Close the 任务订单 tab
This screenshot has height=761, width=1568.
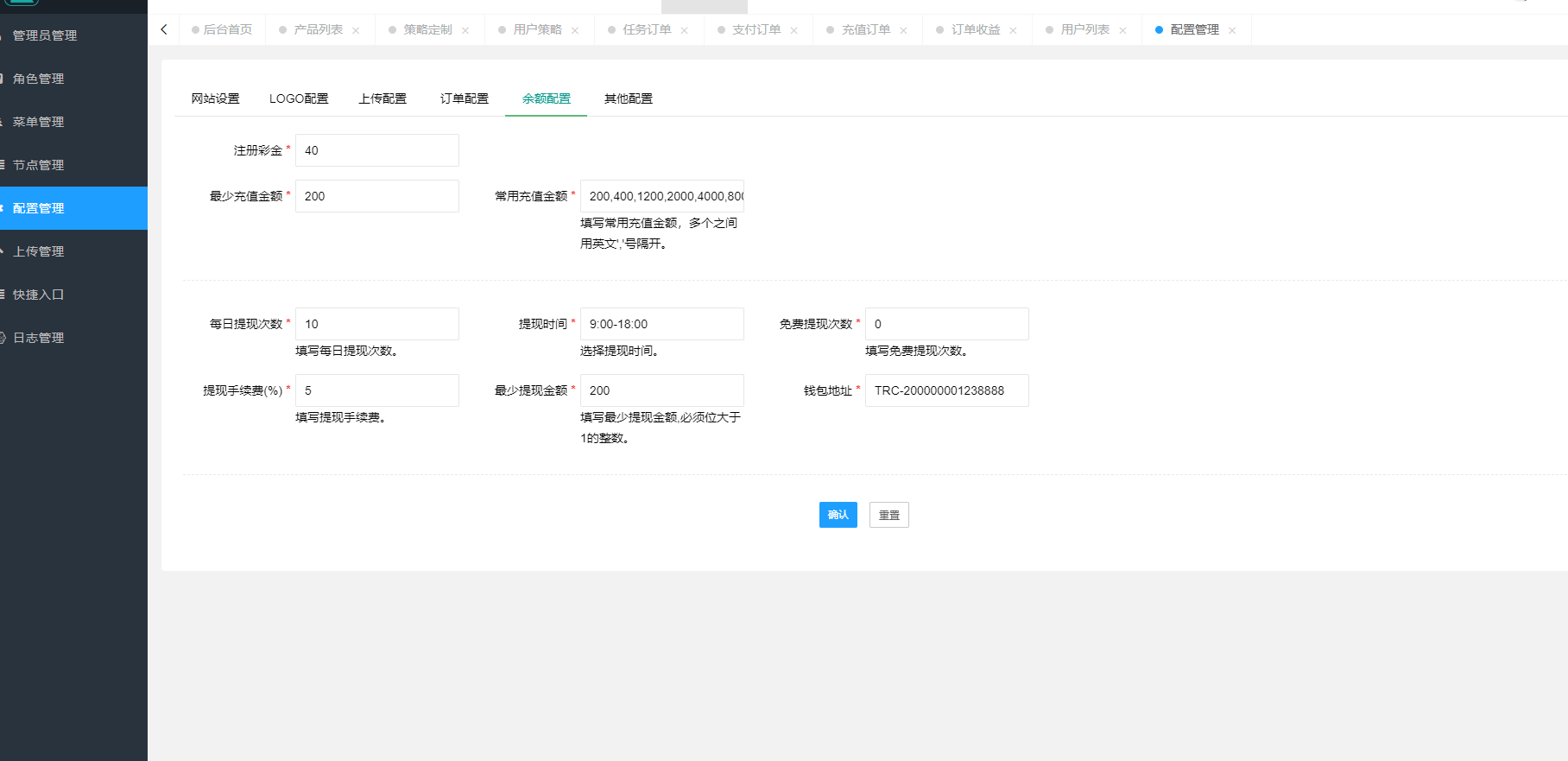pos(685,30)
